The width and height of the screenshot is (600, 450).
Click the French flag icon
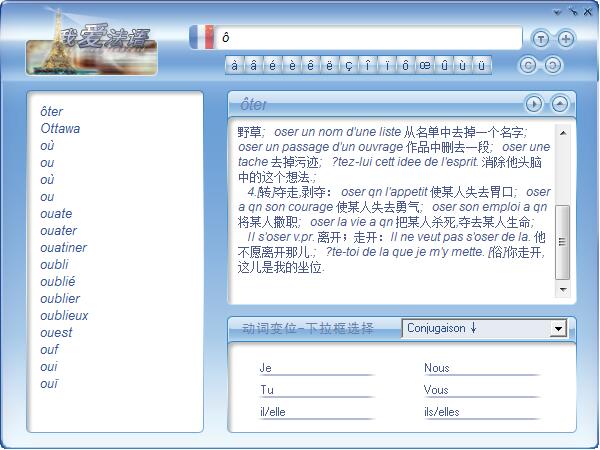click(x=202, y=37)
